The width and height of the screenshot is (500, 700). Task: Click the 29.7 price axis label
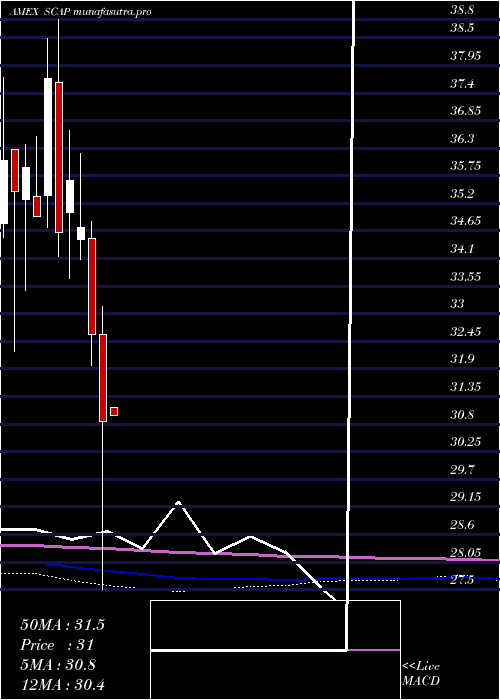pos(462,469)
